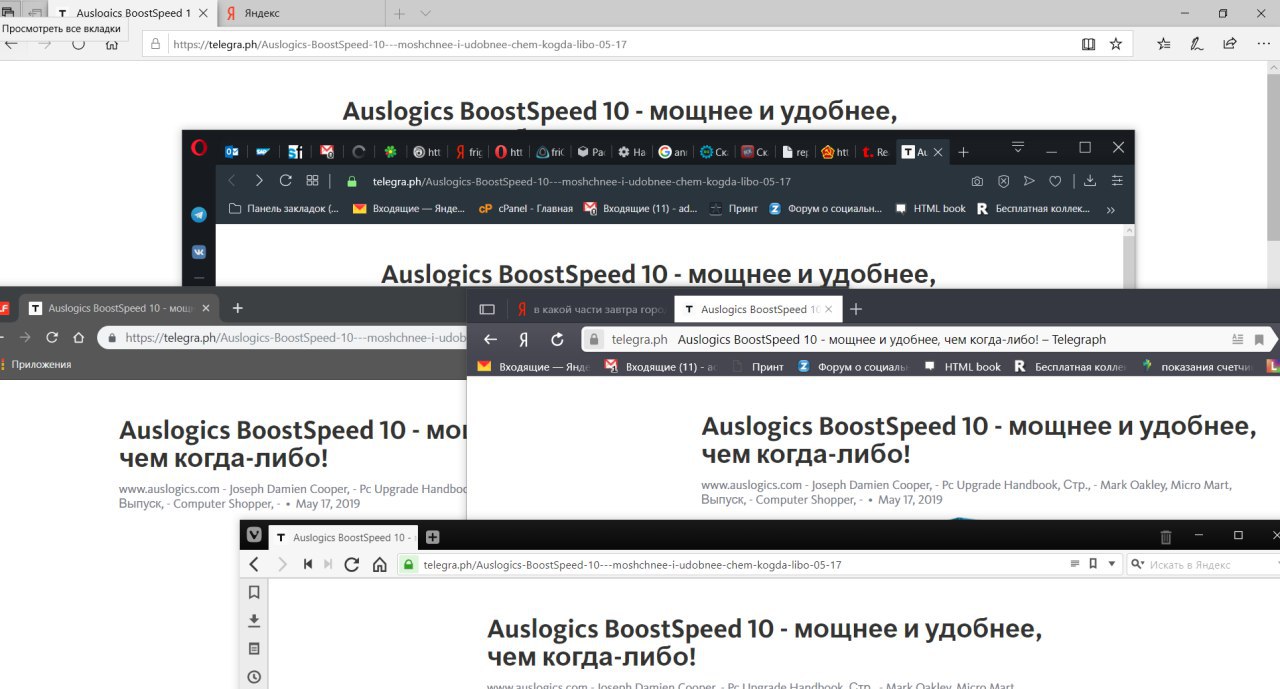The image size is (1280, 689).
Task: Open the reading view in the Edge address bar
Action: point(1089,44)
